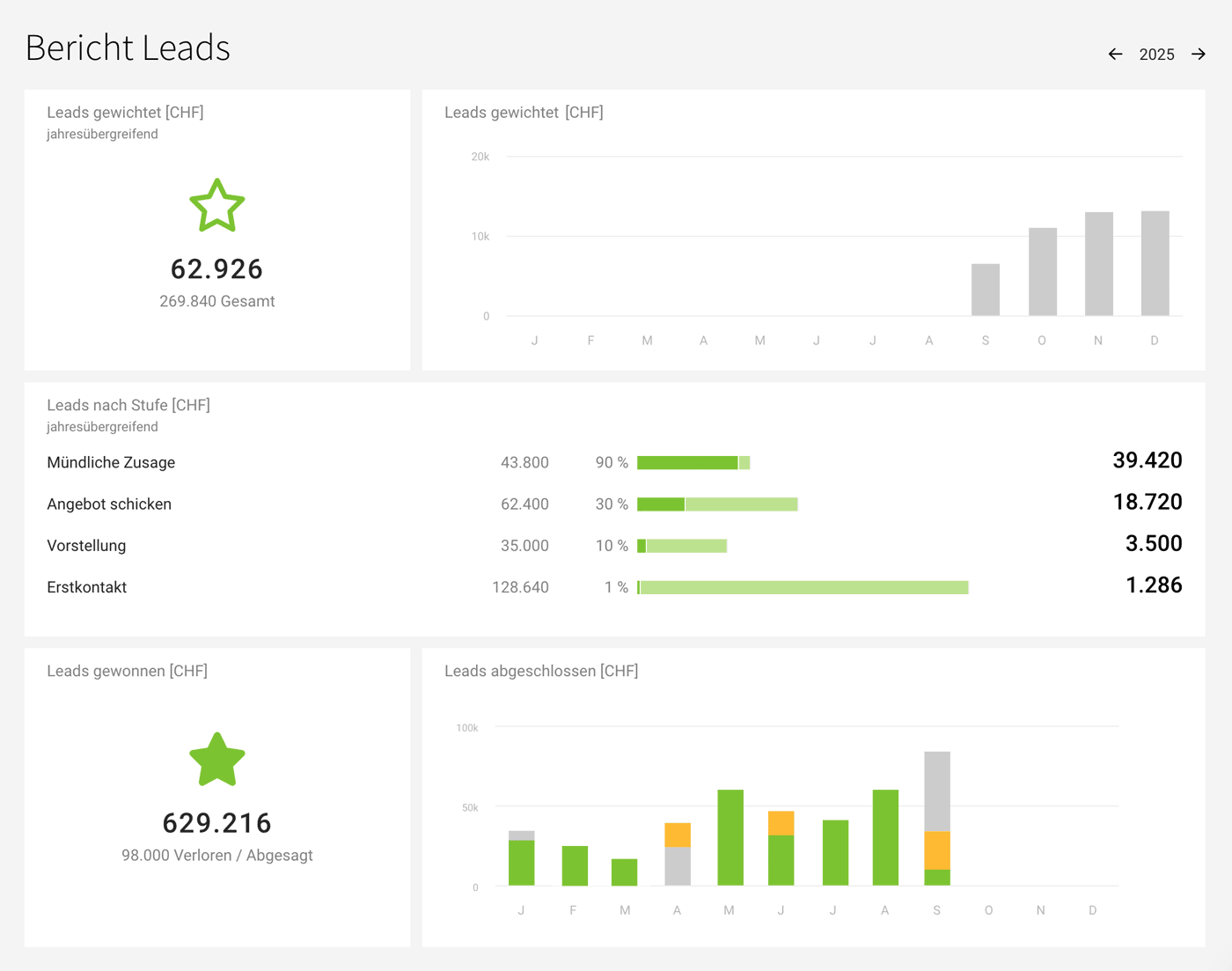Image resolution: width=1232 pixels, height=971 pixels.
Task: Click the 98.000 Verloren / Abgesagt text
Action: coord(217,855)
